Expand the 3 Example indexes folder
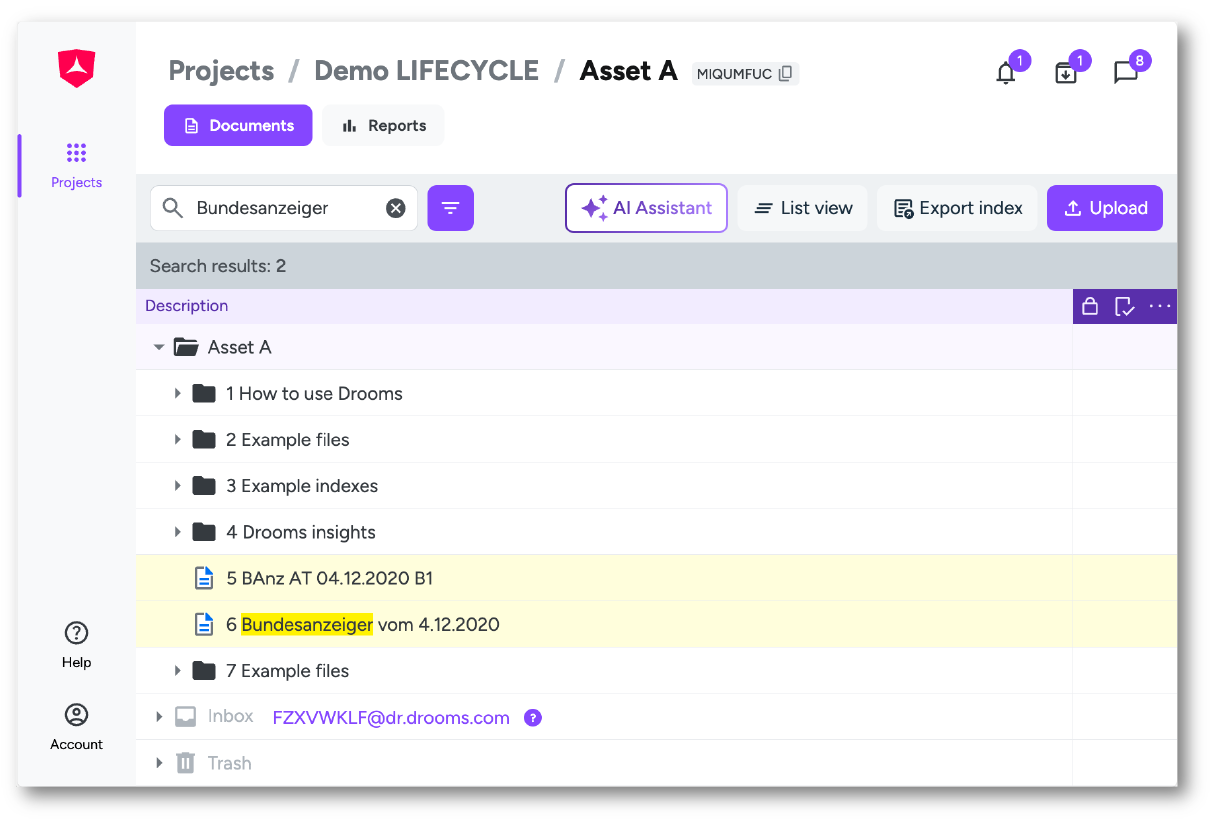 point(178,486)
